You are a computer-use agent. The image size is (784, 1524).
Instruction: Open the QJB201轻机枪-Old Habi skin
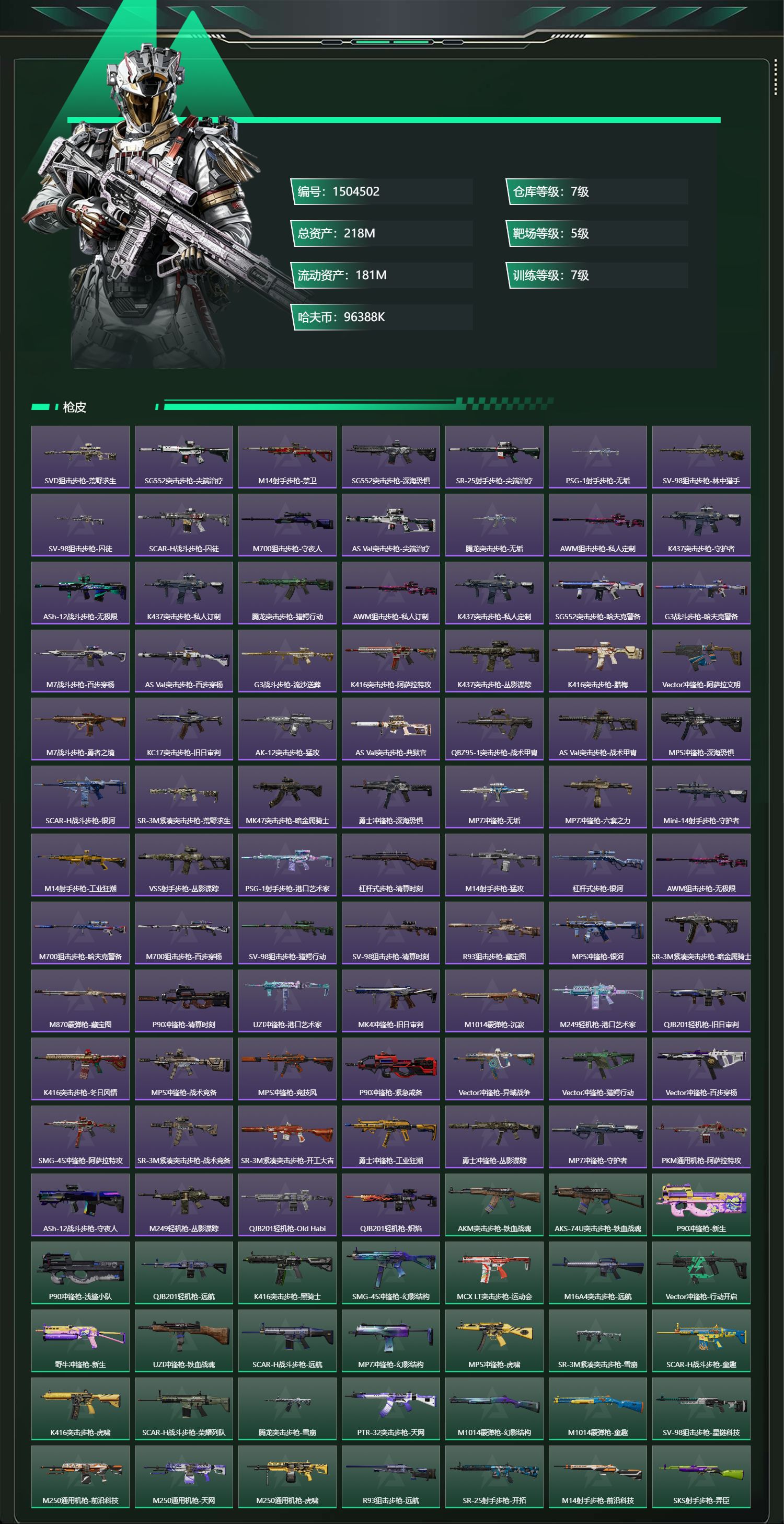click(287, 1204)
